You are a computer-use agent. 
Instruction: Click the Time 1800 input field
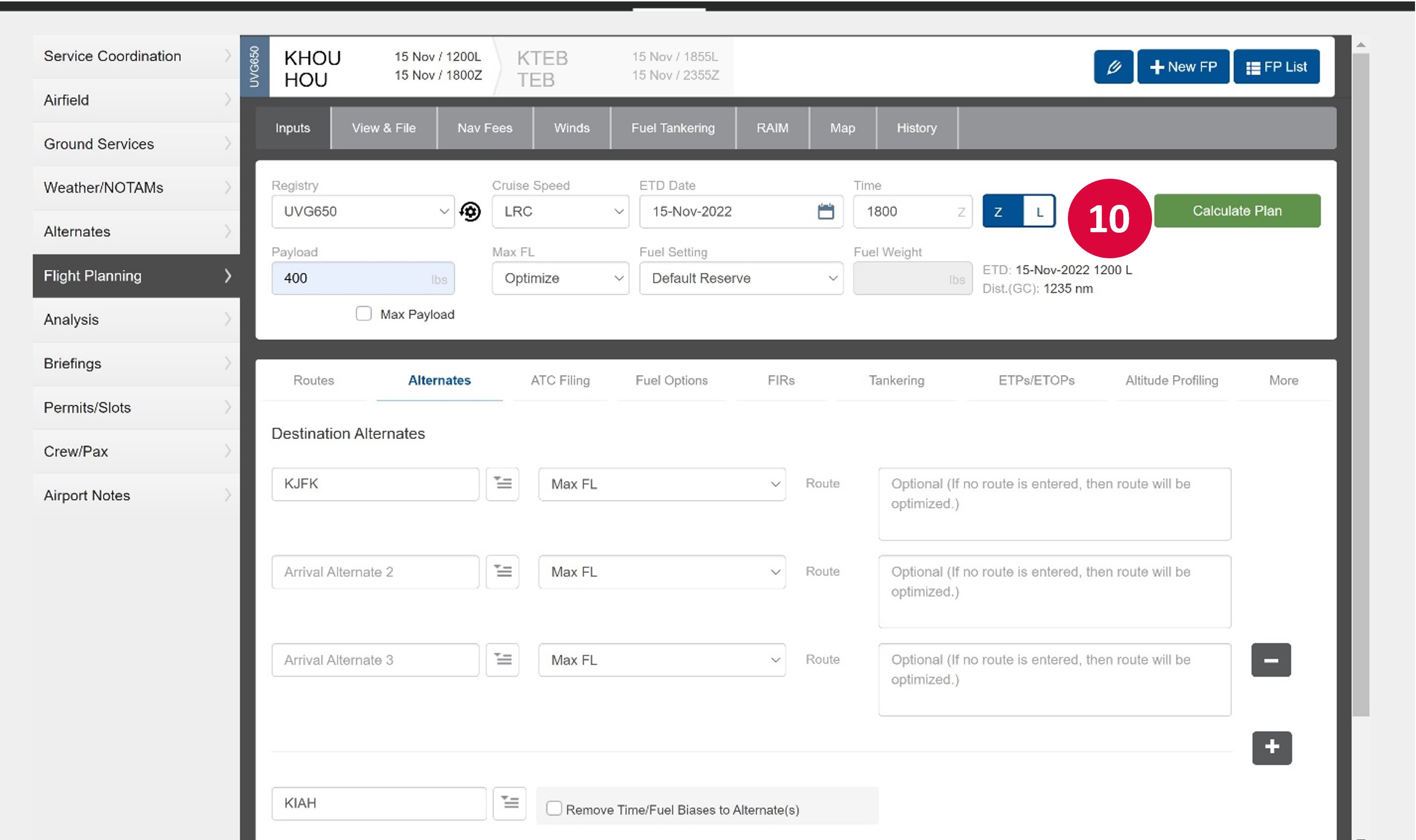[912, 212]
